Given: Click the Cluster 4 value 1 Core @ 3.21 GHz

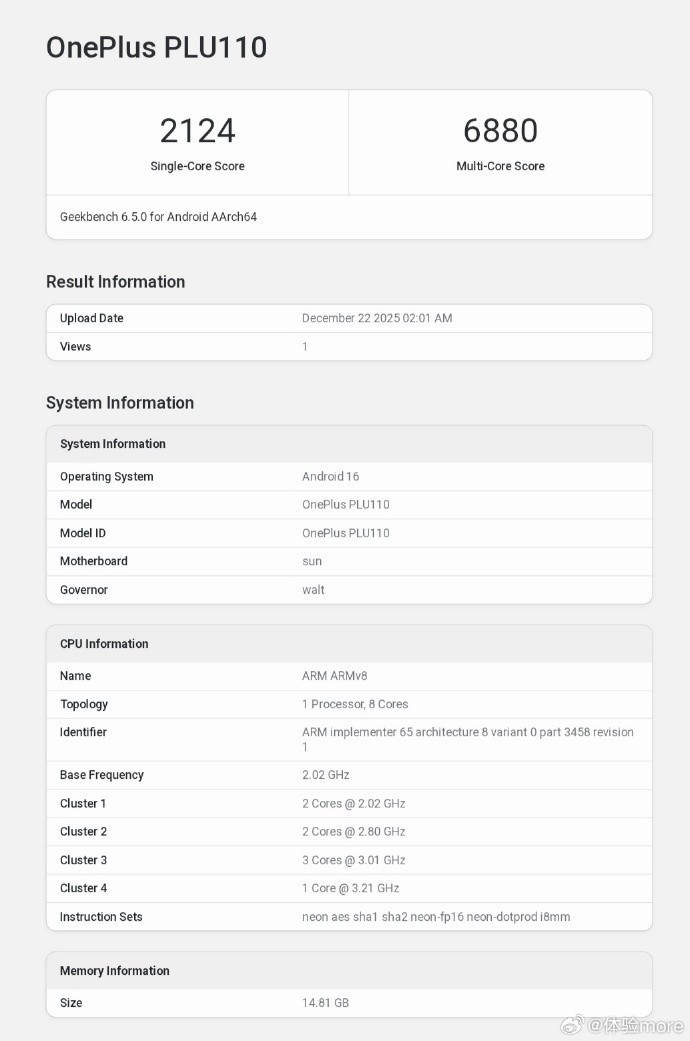Looking at the screenshot, I should coord(350,888).
